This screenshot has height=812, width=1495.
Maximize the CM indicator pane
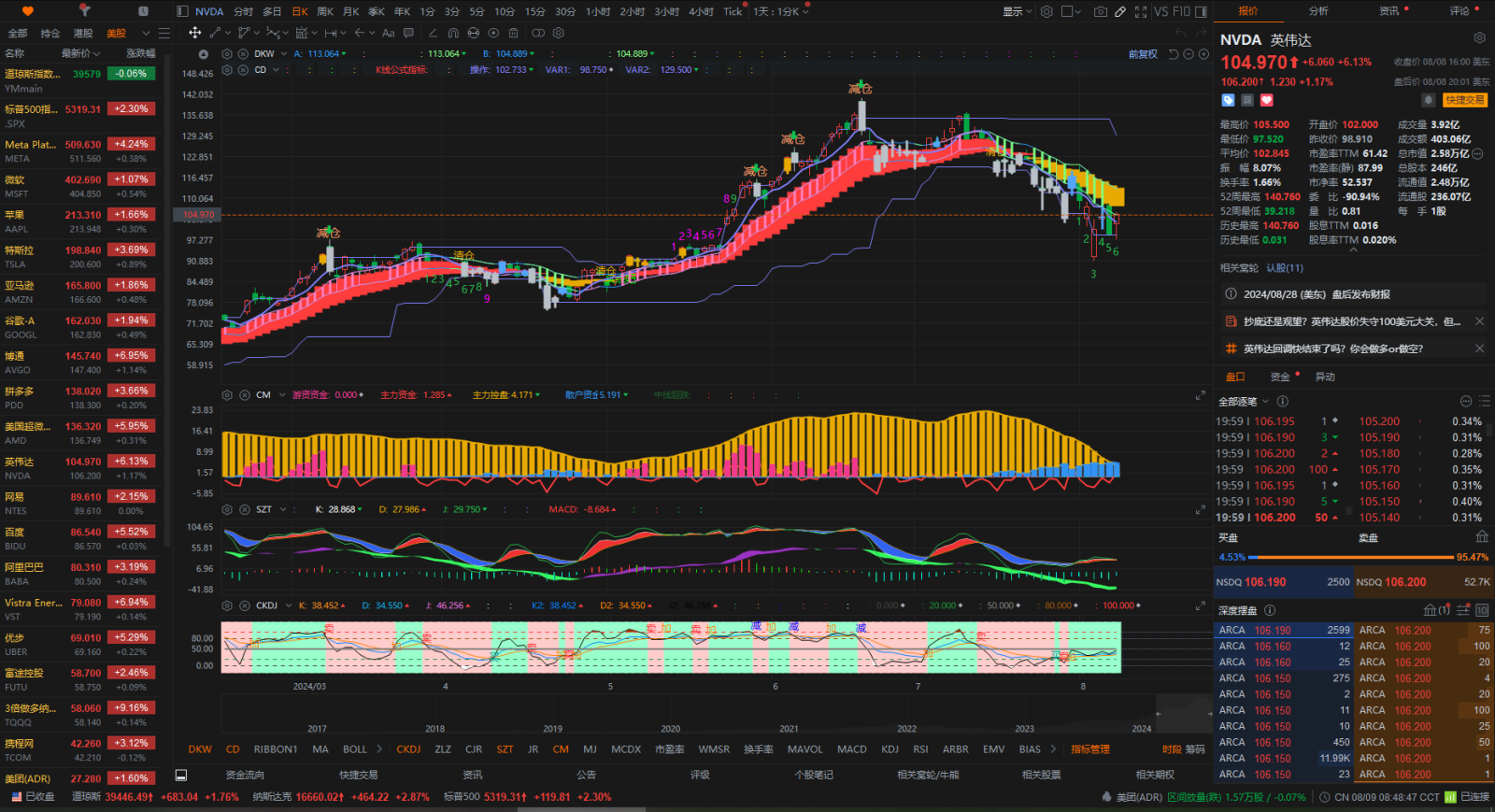tap(1201, 395)
